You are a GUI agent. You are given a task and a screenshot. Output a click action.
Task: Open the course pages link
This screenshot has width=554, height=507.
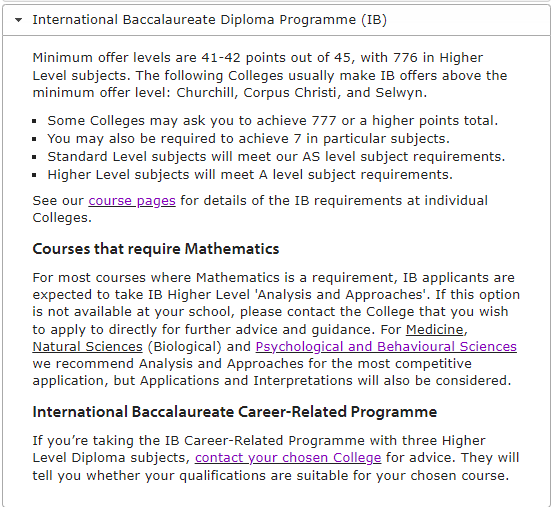pyautogui.click(x=132, y=201)
